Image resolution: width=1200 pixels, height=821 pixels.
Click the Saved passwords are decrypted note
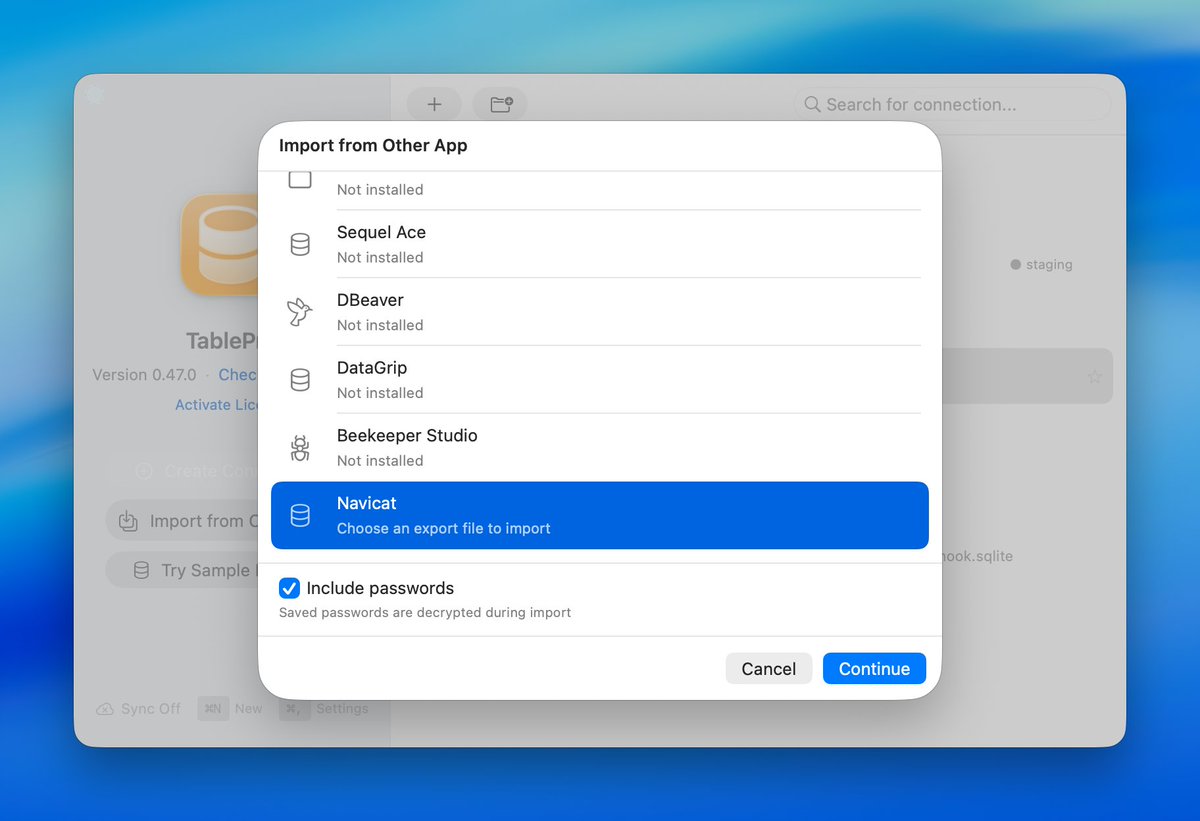pyautogui.click(x=425, y=612)
